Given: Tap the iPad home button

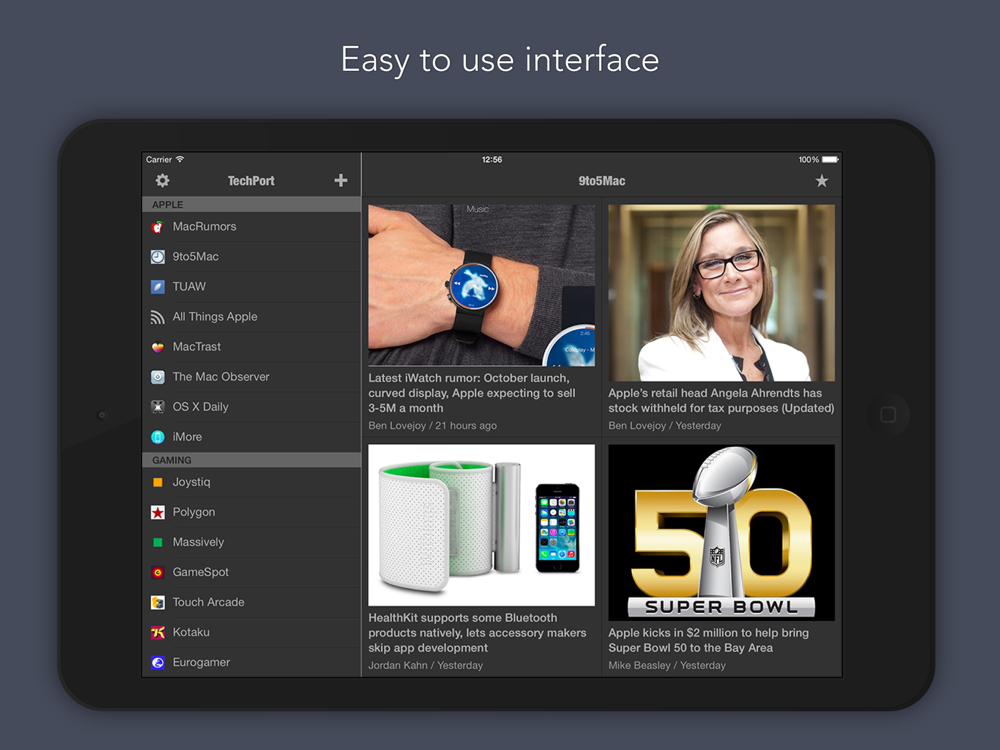Looking at the screenshot, I should pyautogui.click(x=888, y=415).
